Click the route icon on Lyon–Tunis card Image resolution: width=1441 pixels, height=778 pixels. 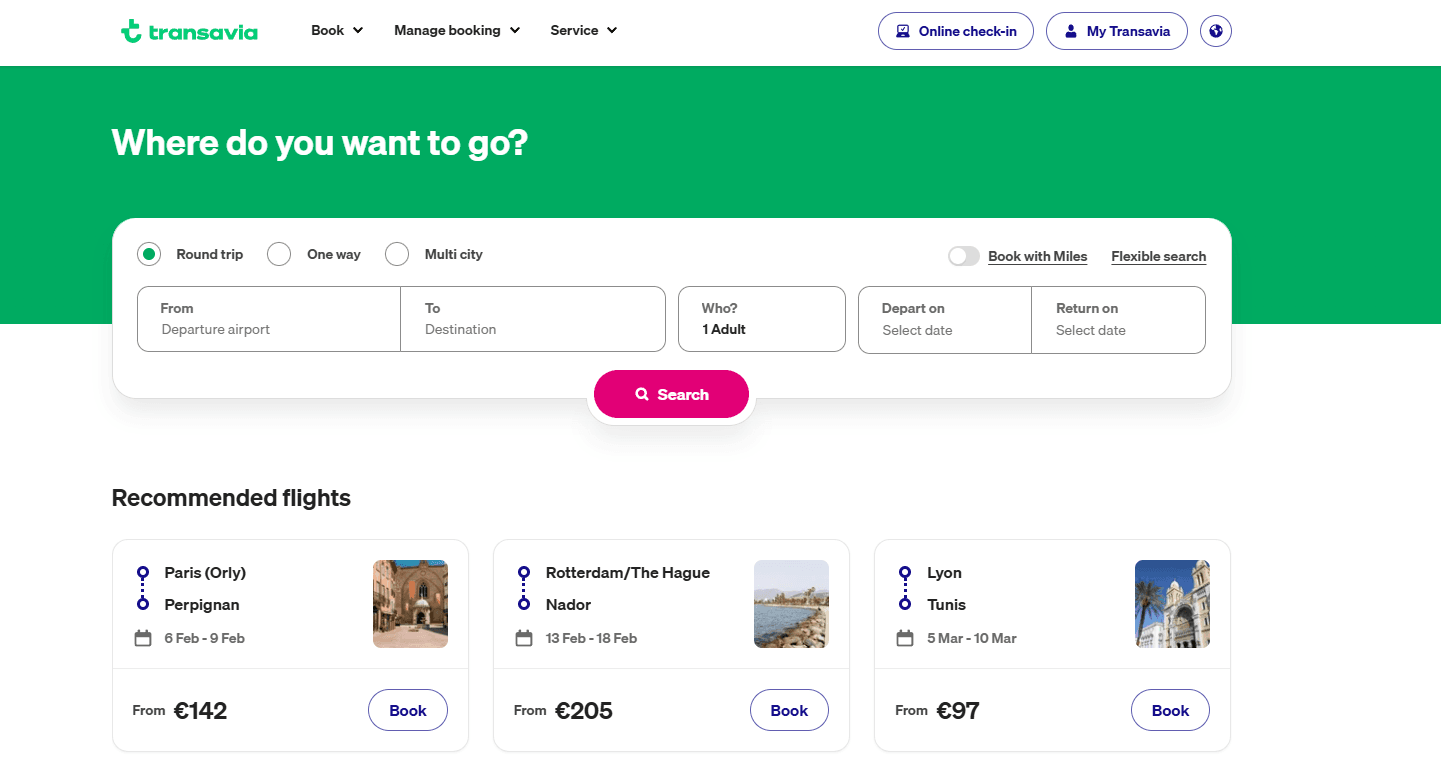(905, 588)
